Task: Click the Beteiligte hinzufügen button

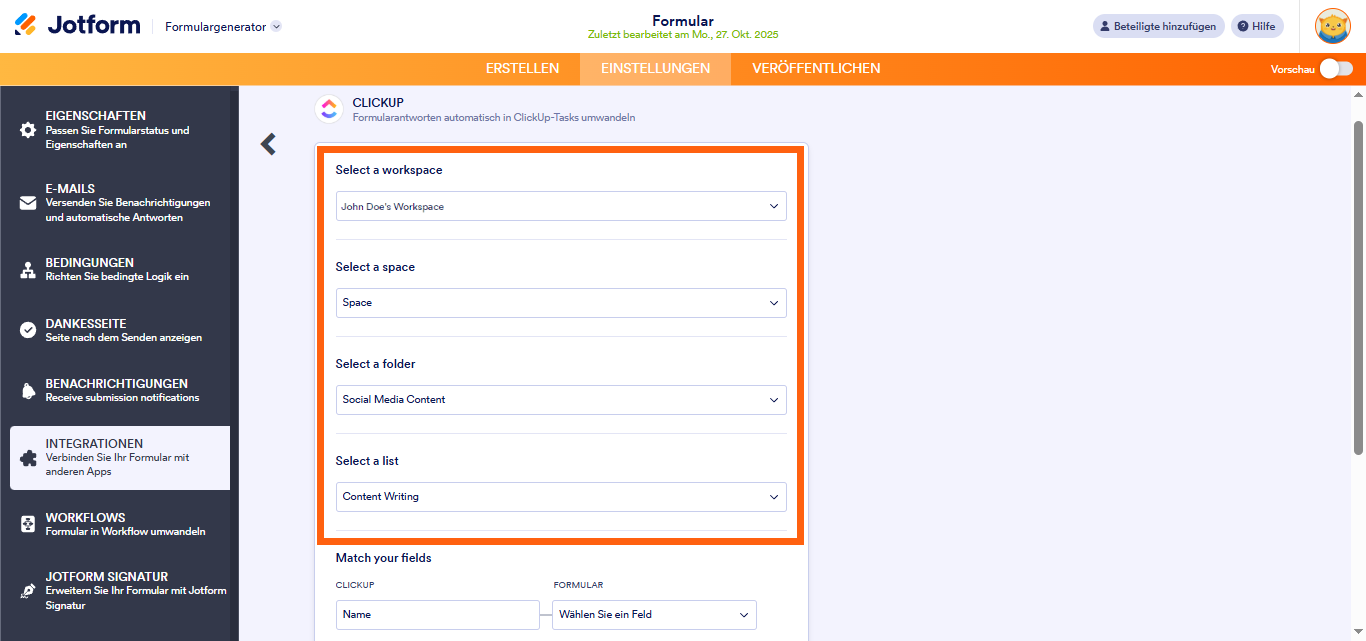Action: tap(1158, 25)
